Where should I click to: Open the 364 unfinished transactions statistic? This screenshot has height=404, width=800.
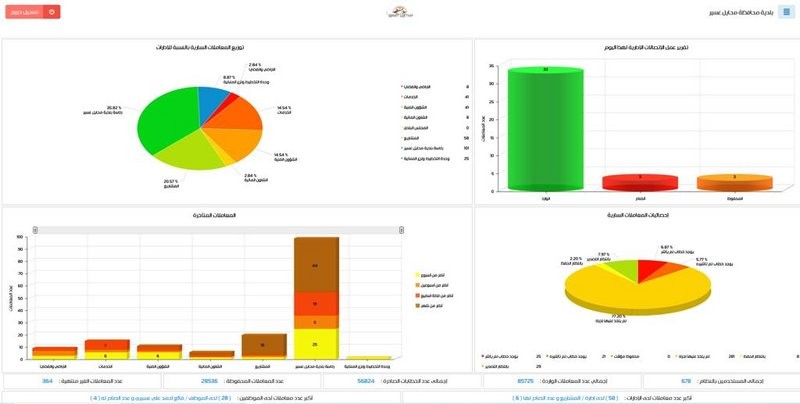(x=80, y=381)
